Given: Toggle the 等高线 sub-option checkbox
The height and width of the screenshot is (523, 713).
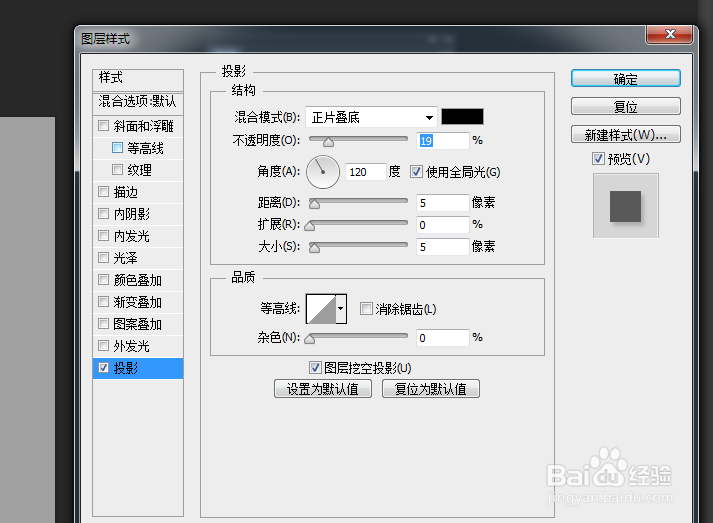Looking at the screenshot, I should pyautogui.click(x=117, y=147).
